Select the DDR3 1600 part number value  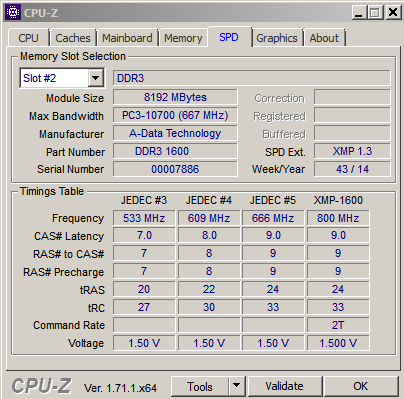click(x=175, y=151)
